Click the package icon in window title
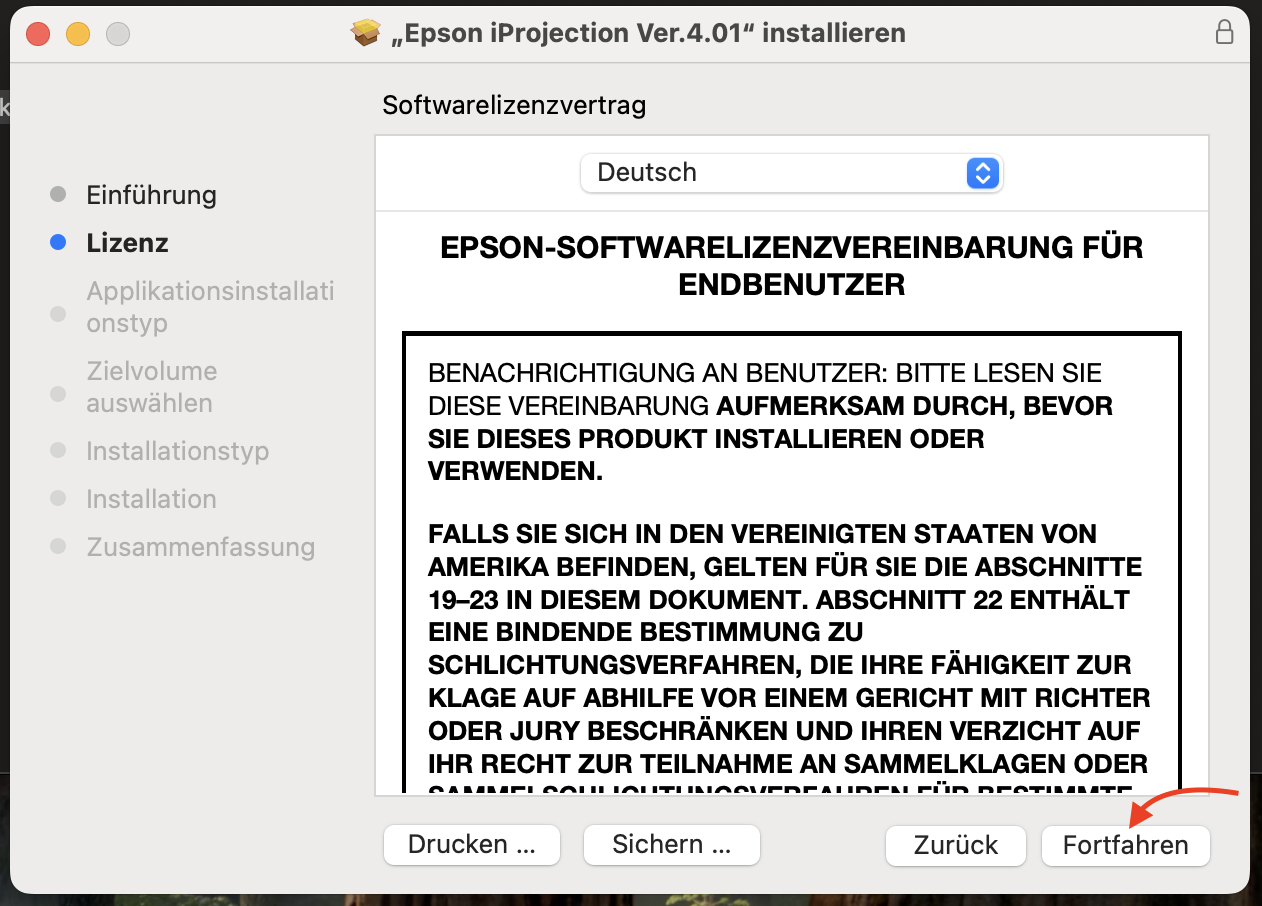The image size is (1262, 906). 366,33
